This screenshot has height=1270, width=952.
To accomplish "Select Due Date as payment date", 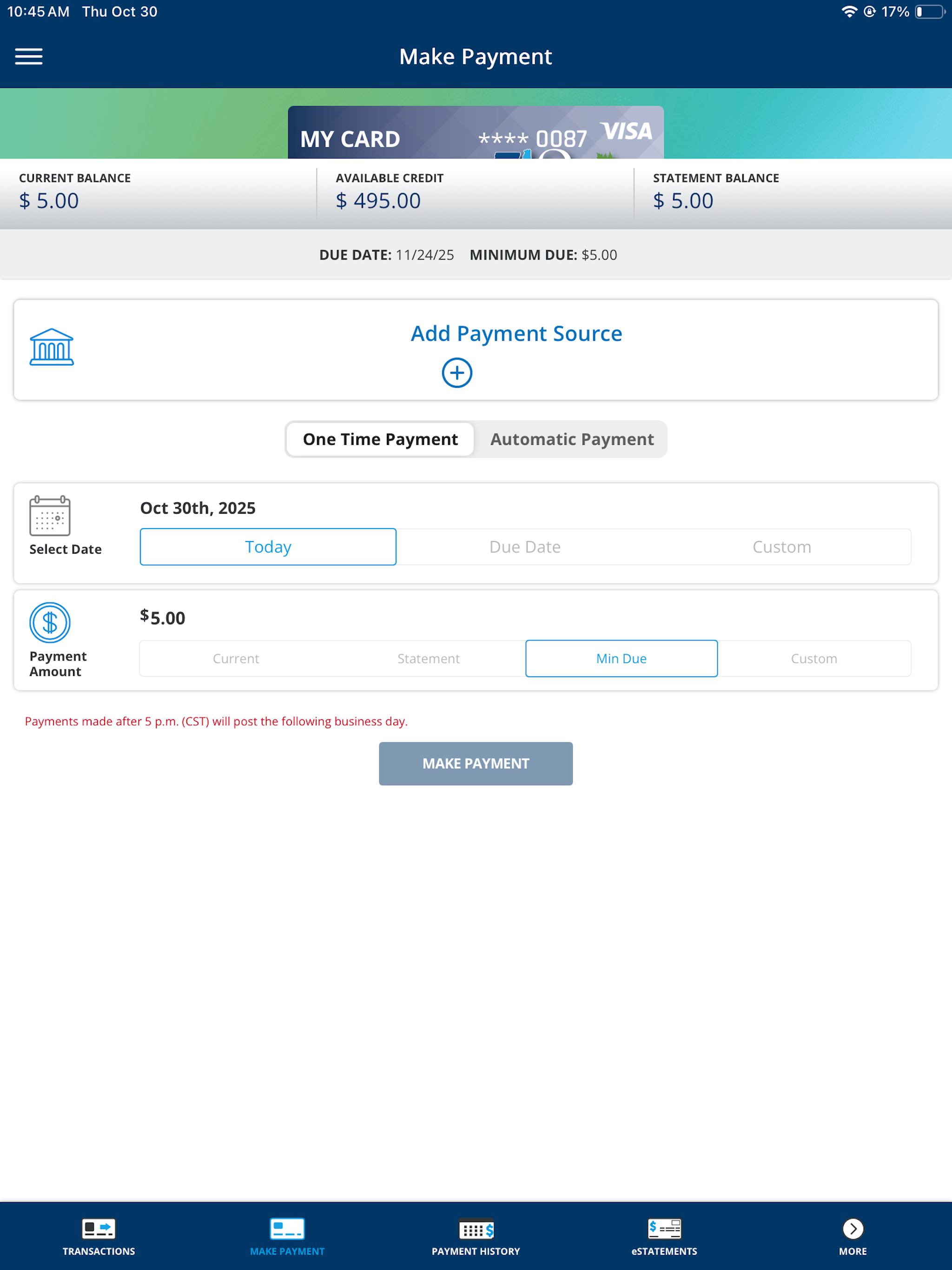I will click(x=525, y=547).
